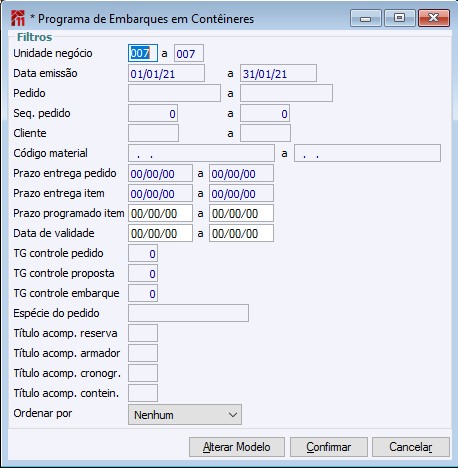This screenshot has height=468, width=458.
Task: Focus the TG controle proposta field
Action: tap(143, 273)
